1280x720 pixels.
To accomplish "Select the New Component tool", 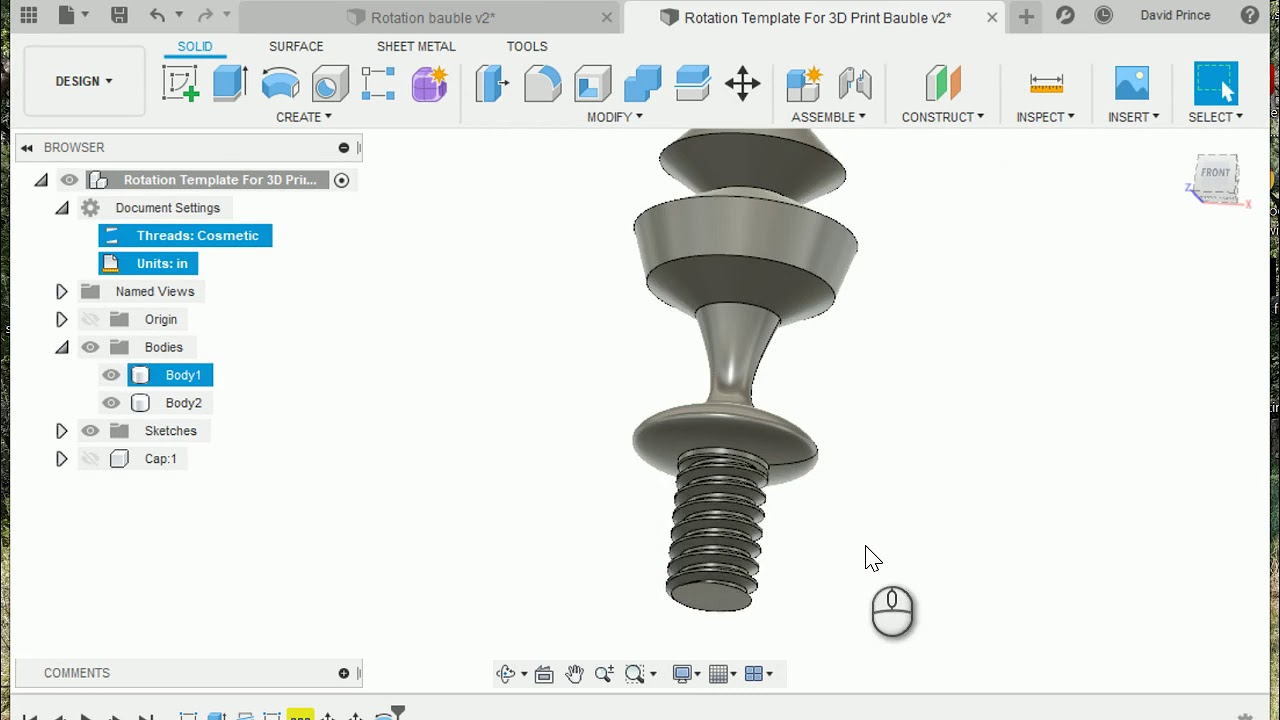I will (x=804, y=83).
